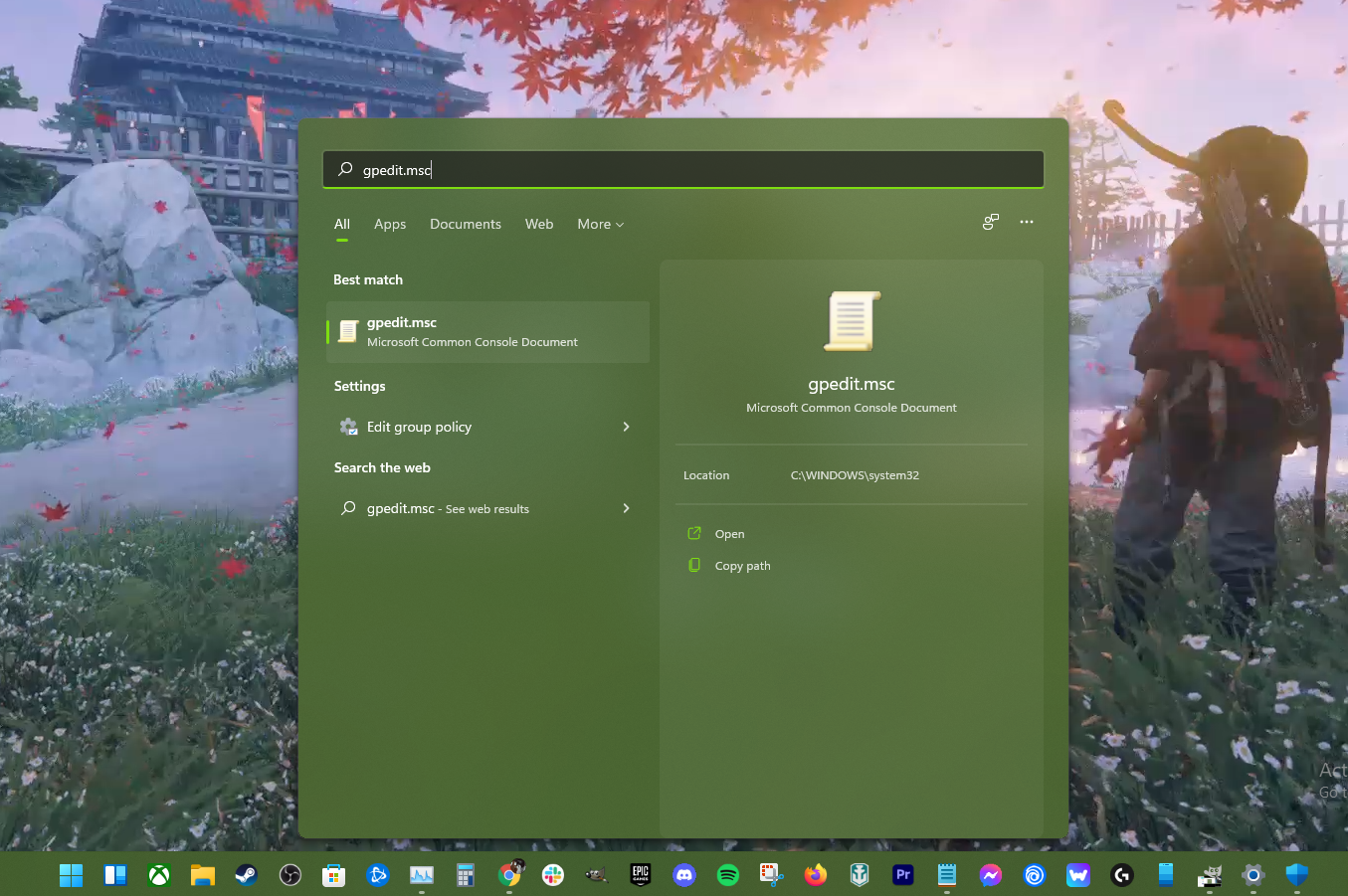
Task: Open Adobe Premiere Pro from taskbar
Action: [x=903, y=875]
